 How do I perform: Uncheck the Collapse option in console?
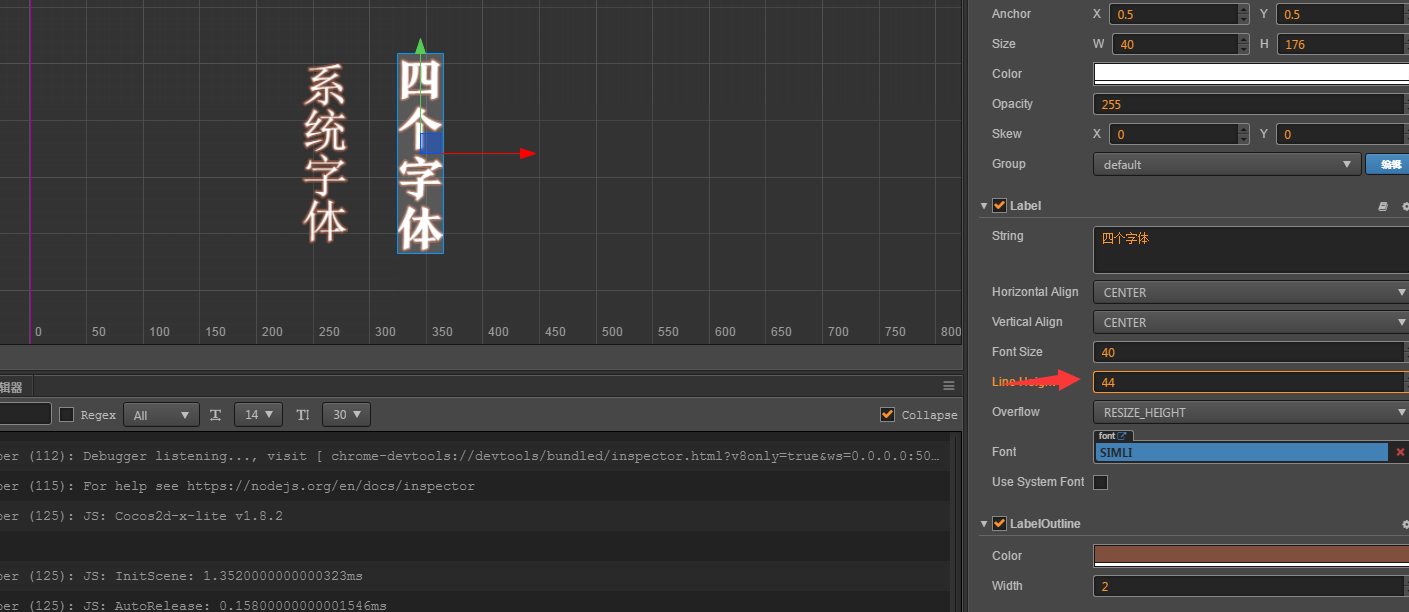[x=887, y=414]
